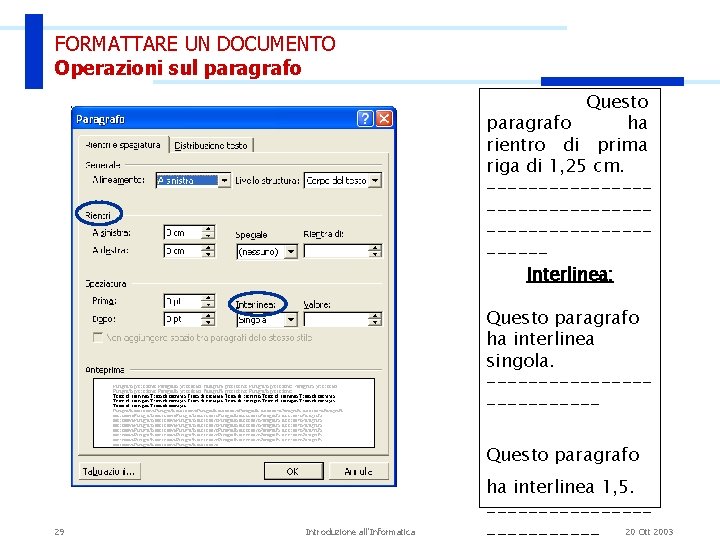Image resolution: width=720 pixels, height=540 pixels.
Task: Click the Rientra di value field
Action: click(336, 251)
